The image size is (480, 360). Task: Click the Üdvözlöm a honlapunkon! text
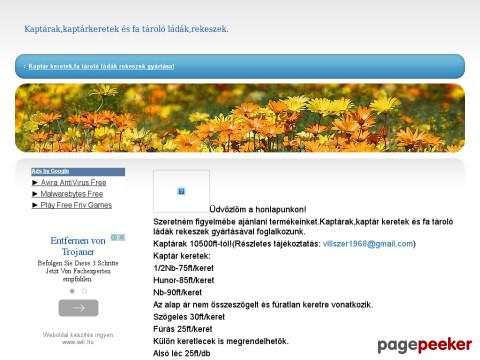[x=258, y=209]
